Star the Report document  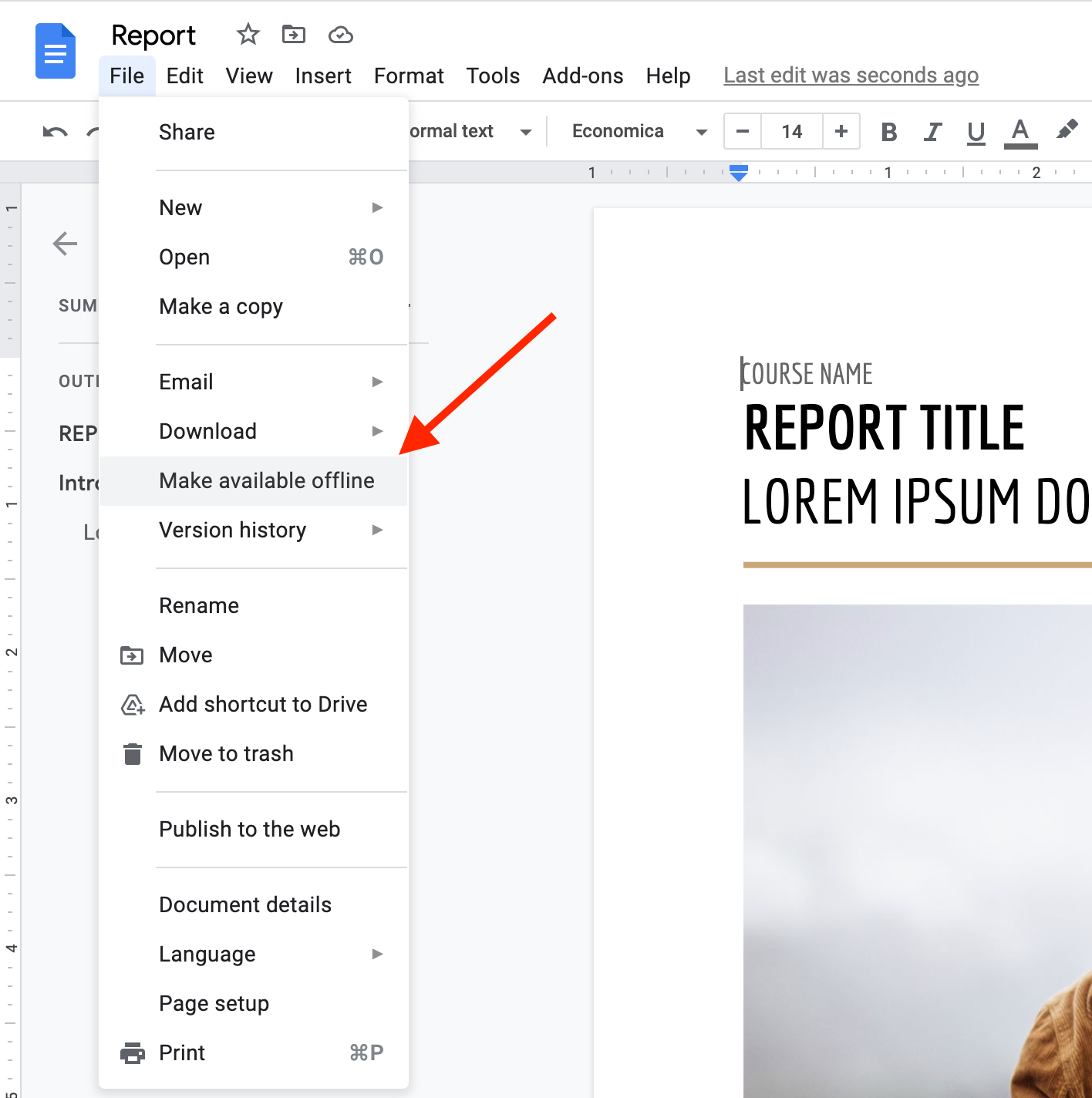[248, 35]
